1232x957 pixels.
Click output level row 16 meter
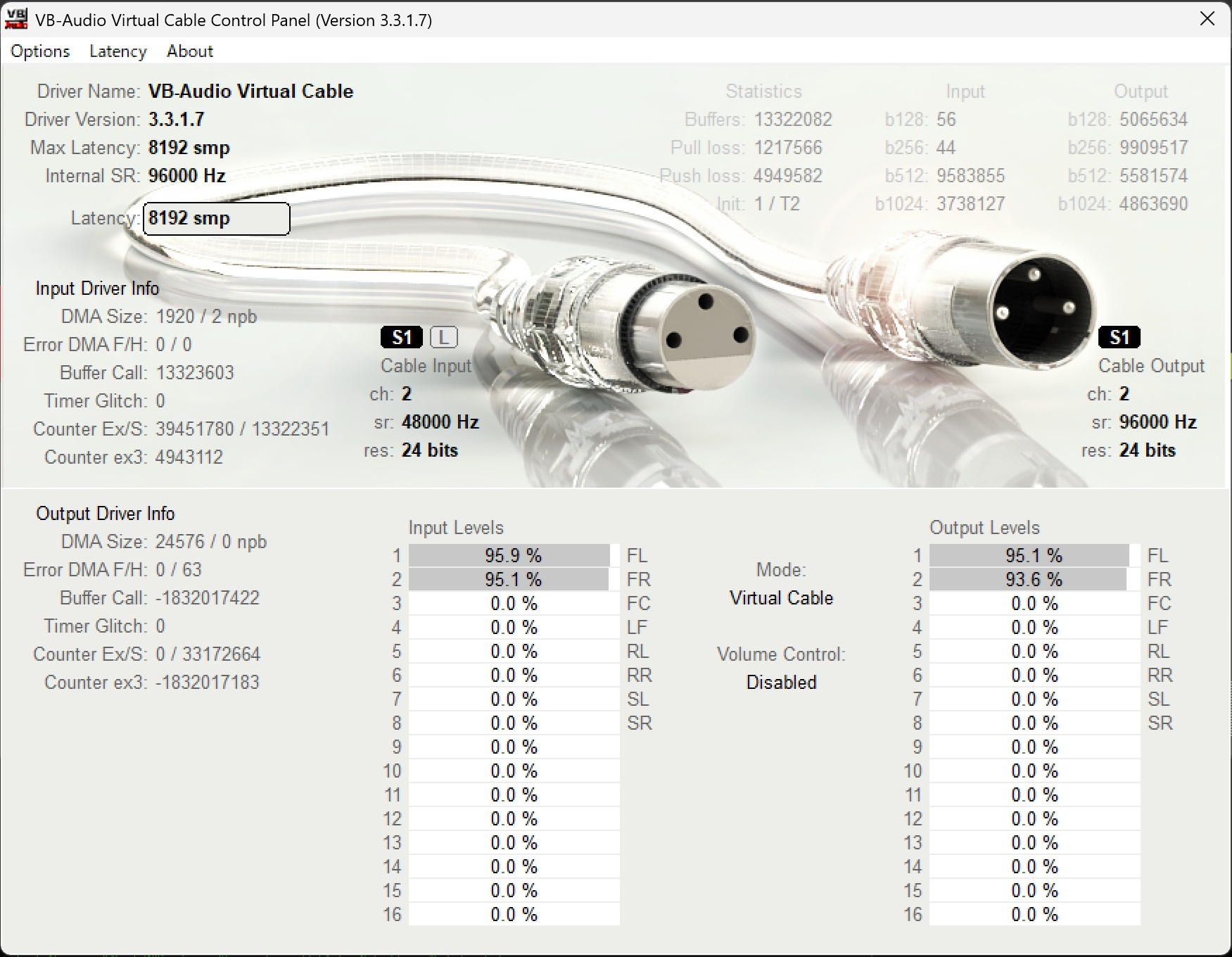click(1035, 914)
